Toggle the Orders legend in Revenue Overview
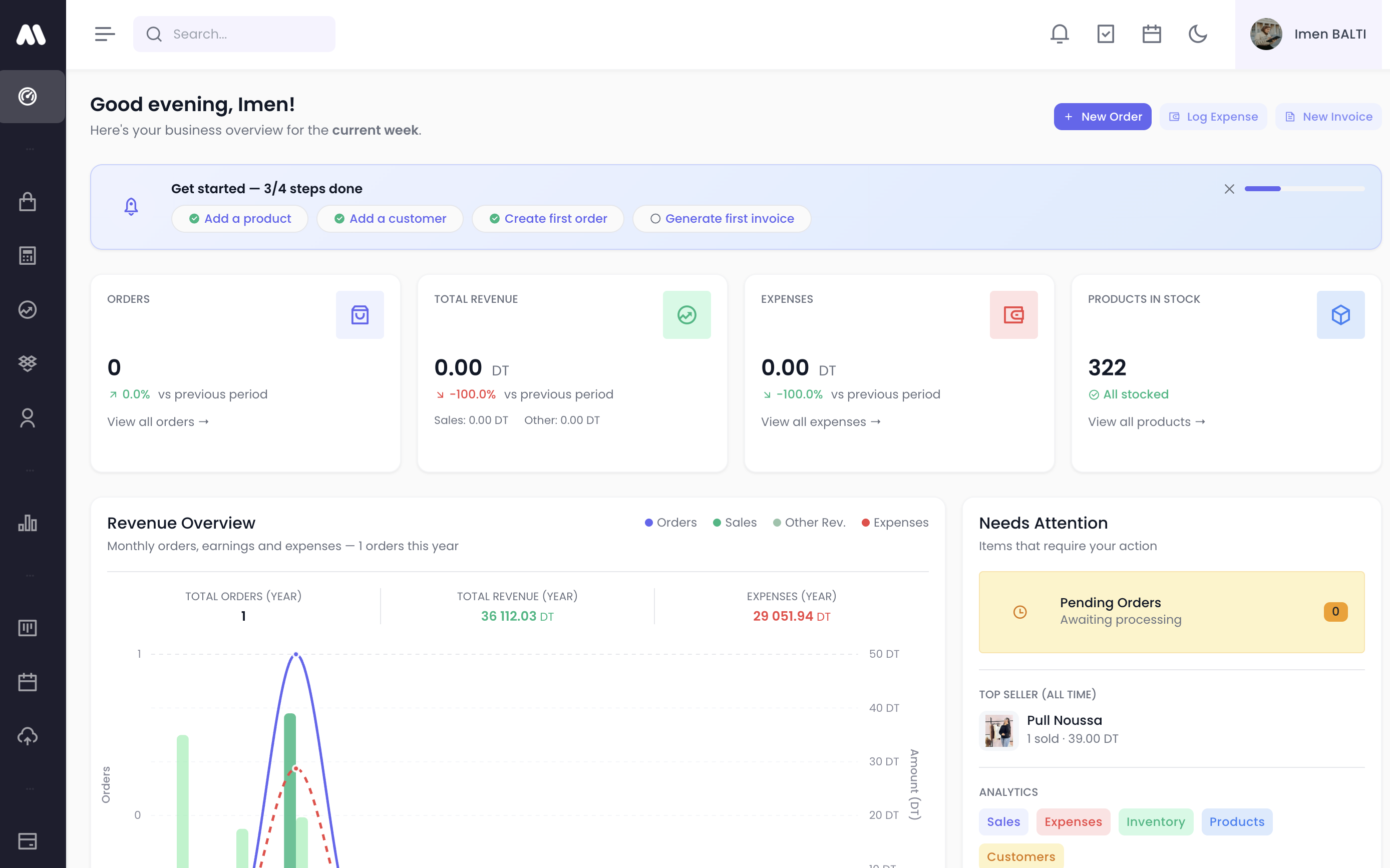 click(x=670, y=523)
